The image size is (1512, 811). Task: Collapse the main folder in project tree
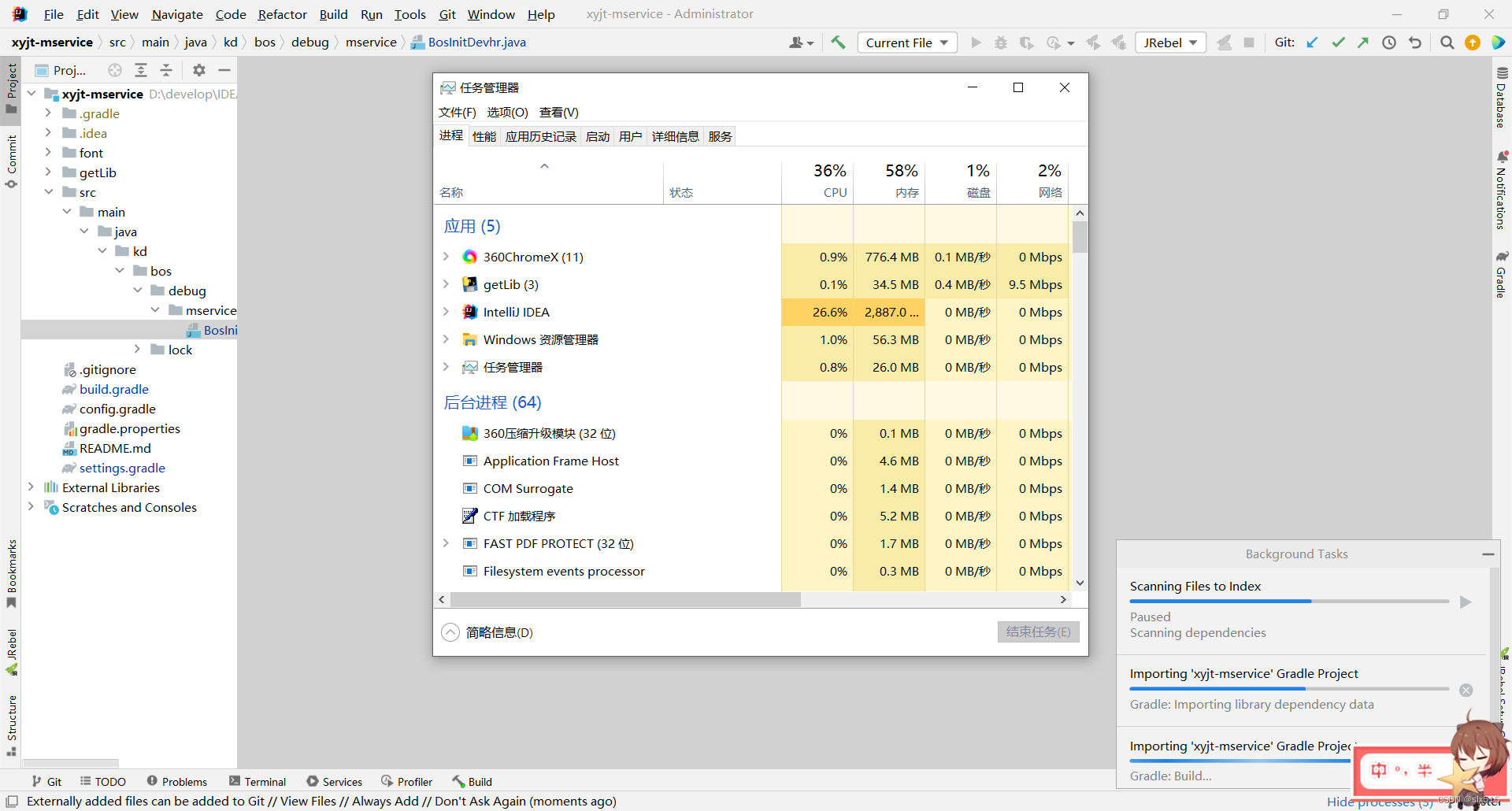click(68, 211)
